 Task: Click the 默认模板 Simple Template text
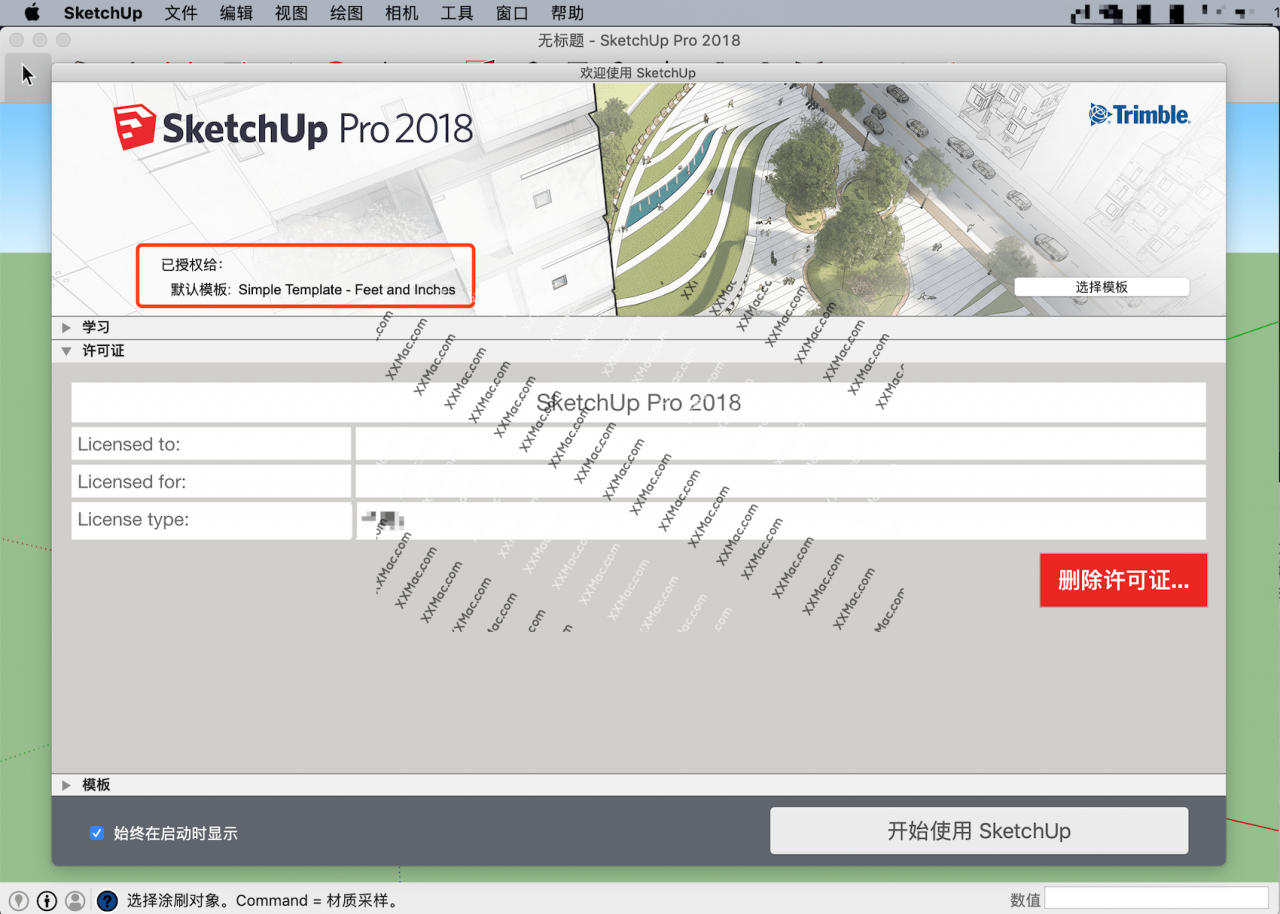313,290
